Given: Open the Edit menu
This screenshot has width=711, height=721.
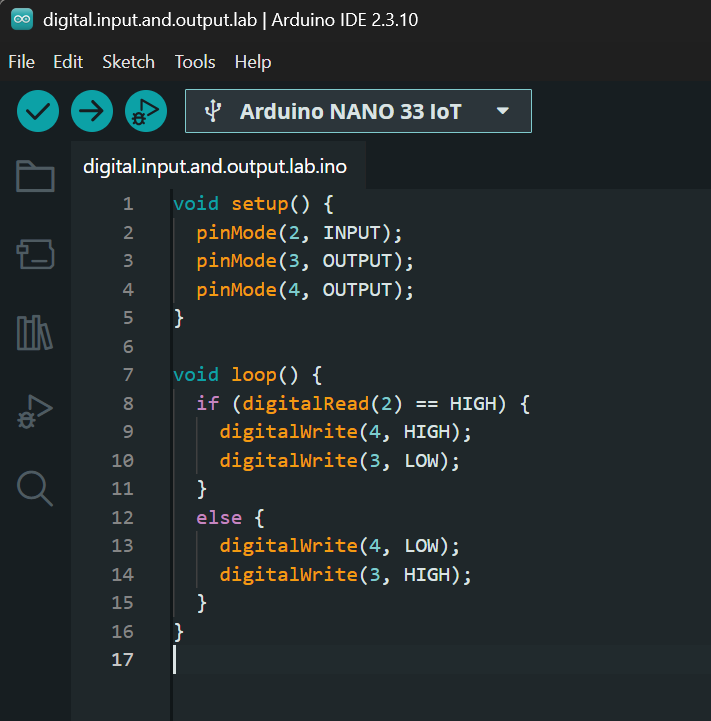Looking at the screenshot, I should [x=68, y=62].
